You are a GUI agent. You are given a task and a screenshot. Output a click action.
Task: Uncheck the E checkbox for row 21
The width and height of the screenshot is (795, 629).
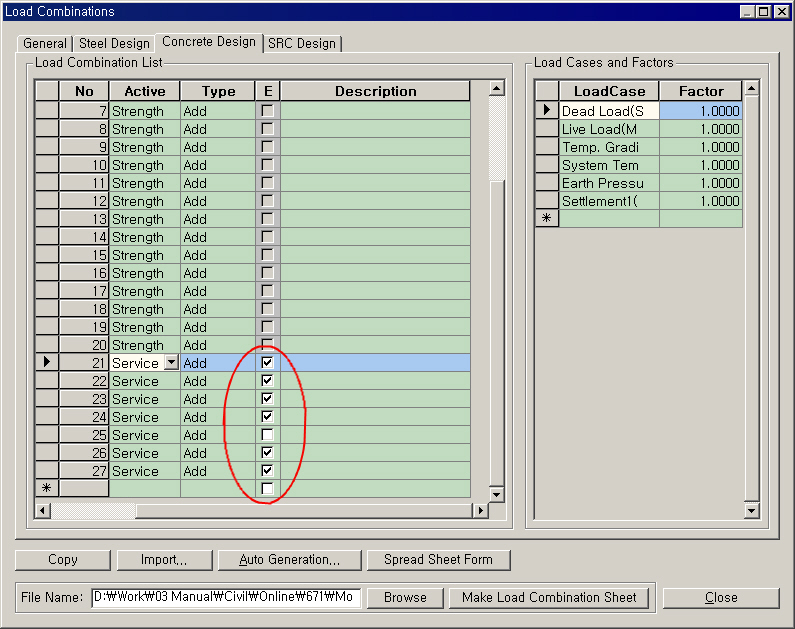(x=267, y=363)
